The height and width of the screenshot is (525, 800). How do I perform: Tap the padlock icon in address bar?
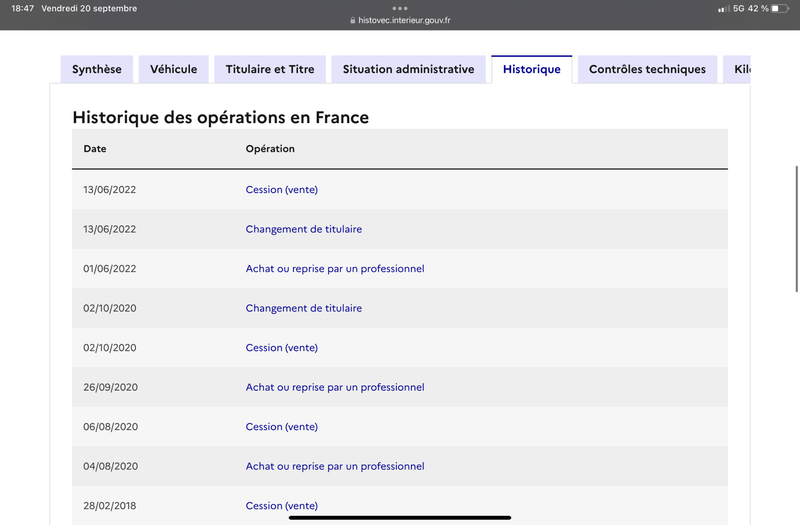tap(353, 20)
